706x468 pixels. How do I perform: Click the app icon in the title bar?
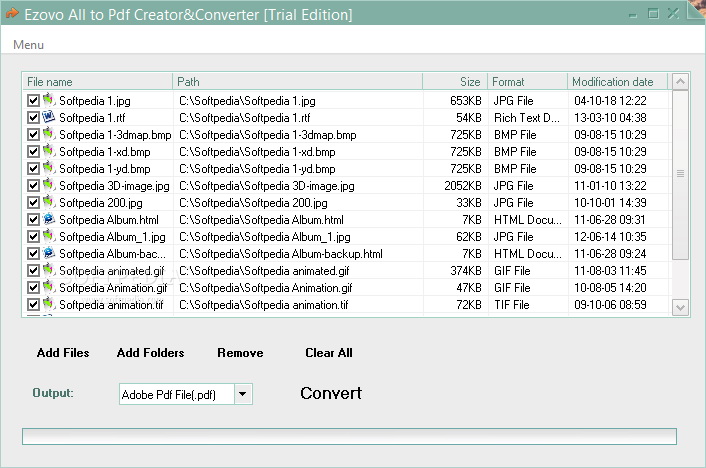click(x=12, y=15)
